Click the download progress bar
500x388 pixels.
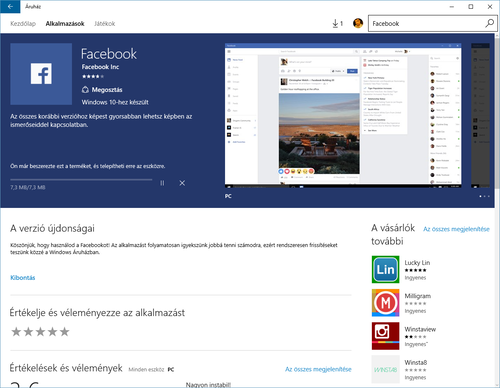[x=81, y=180]
